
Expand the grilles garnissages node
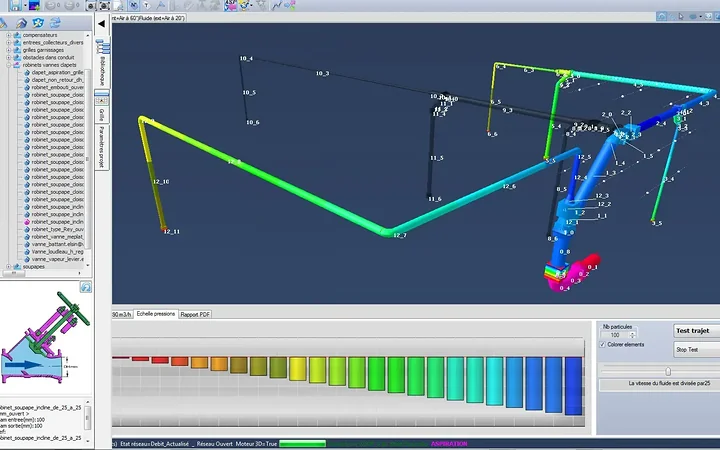pos(8,50)
